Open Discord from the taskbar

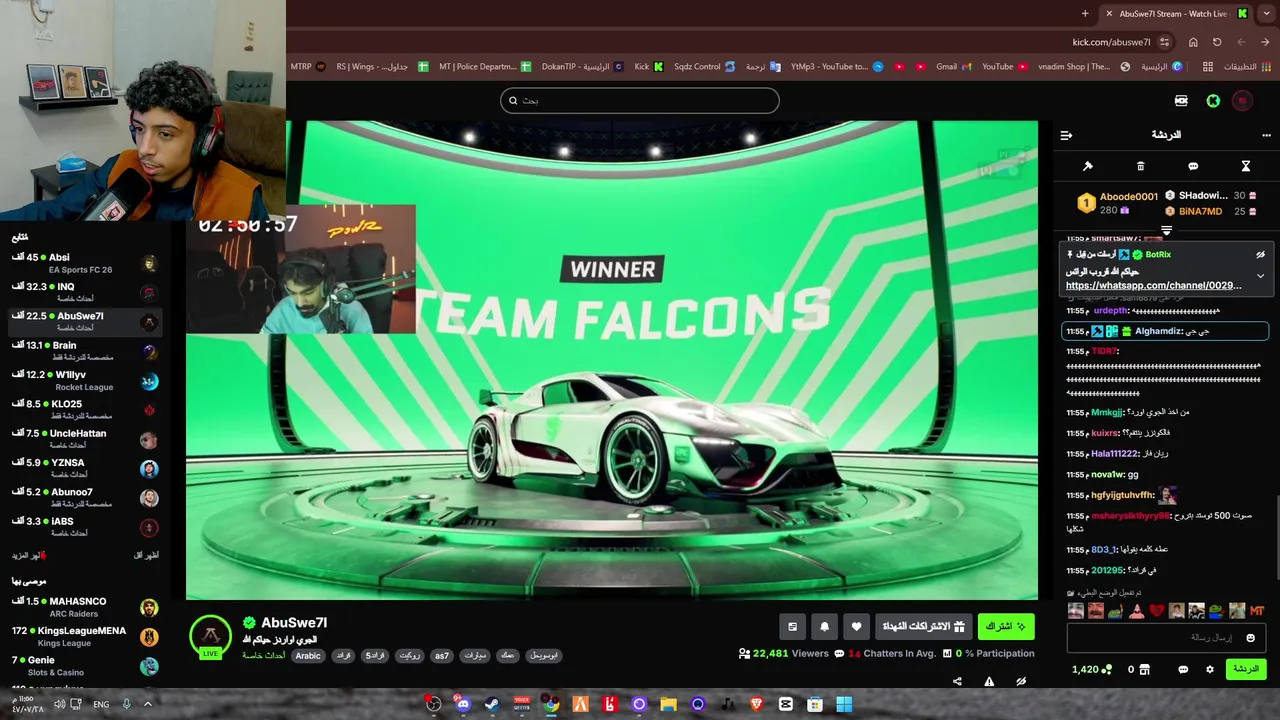click(462, 704)
